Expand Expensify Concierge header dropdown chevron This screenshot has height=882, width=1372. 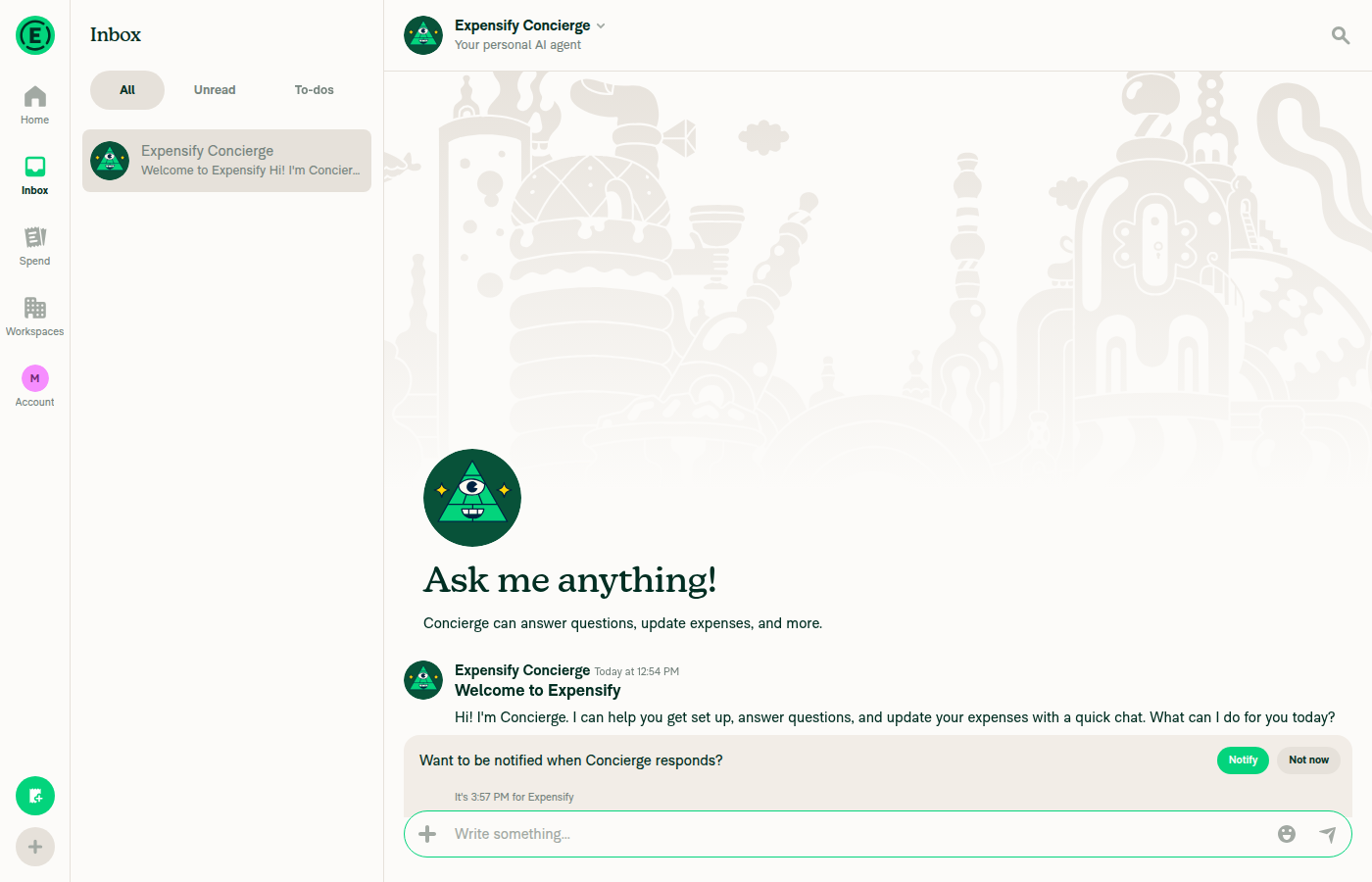tap(601, 26)
